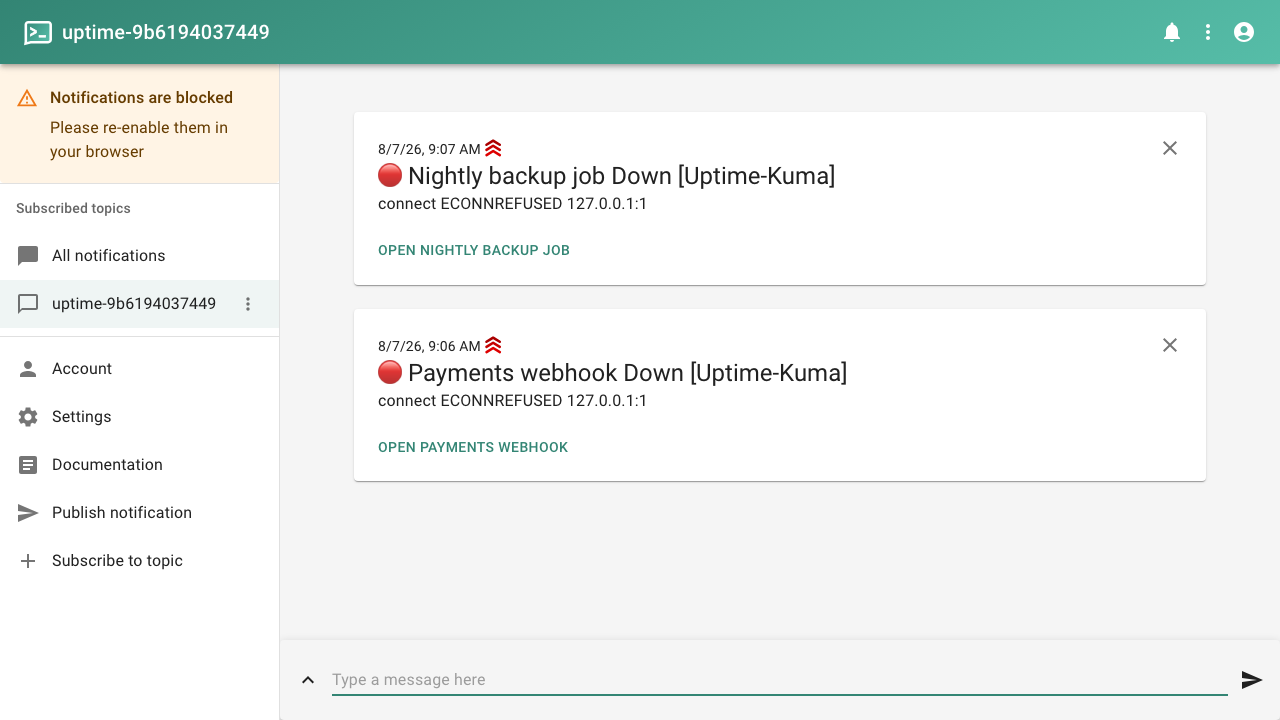The width and height of the screenshot is (1280, 720).
Task: Toggle the notification bell icon in header
Action: click(x=1172, y=32)
